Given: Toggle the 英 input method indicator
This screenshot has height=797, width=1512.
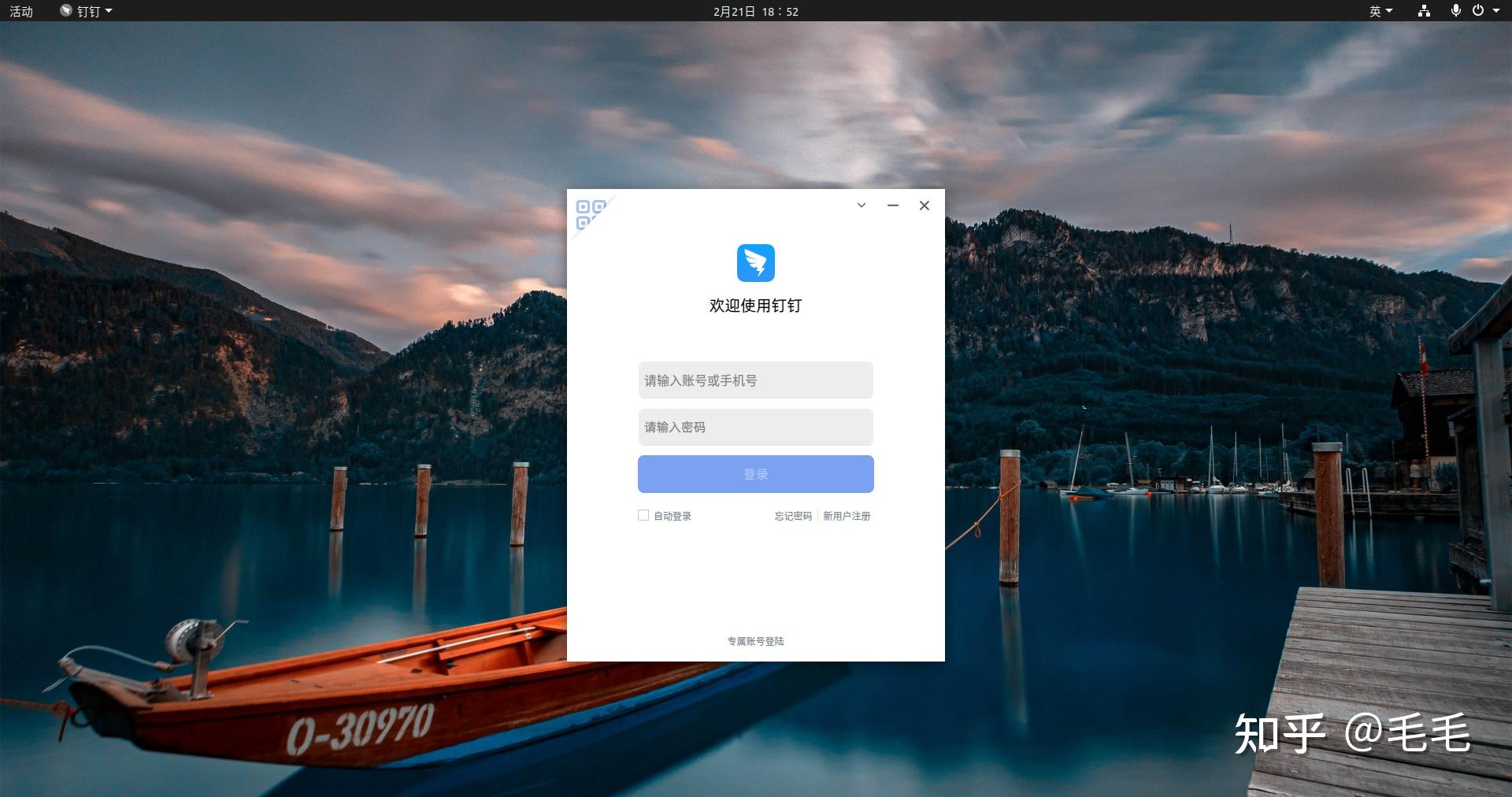Looking at the screenshot, I should tap(1375, 11).
